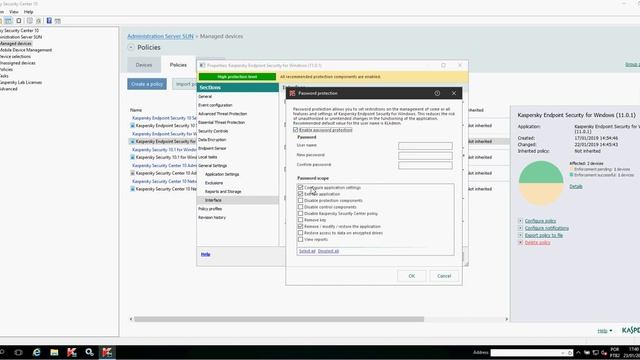
Task: Toggle Remove / modify / restore the application
Action: pos(300,226)
